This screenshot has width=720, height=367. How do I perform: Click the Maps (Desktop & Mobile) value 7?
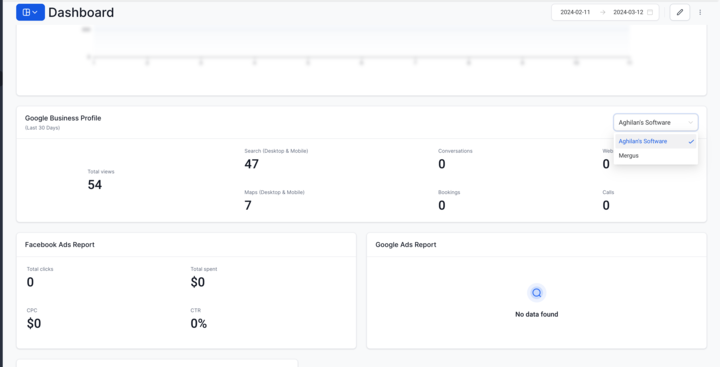[x=248, y=205]
